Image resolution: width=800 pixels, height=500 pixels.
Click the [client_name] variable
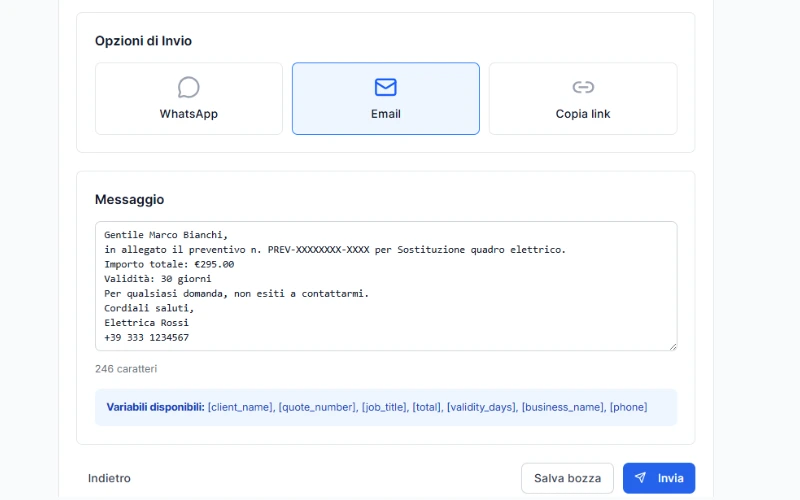point(240,407)
